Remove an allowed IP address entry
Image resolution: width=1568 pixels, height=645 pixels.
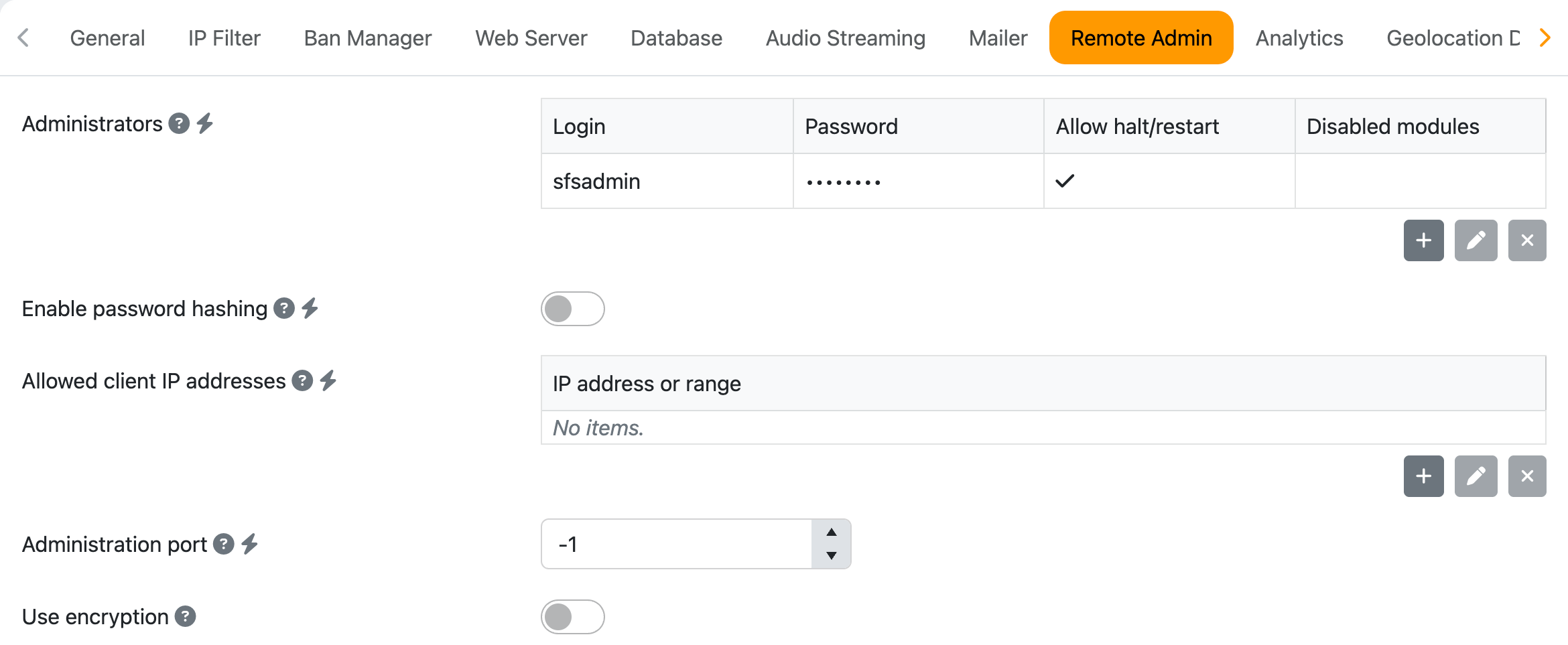pyautogui.click(x=1527, y=476)
